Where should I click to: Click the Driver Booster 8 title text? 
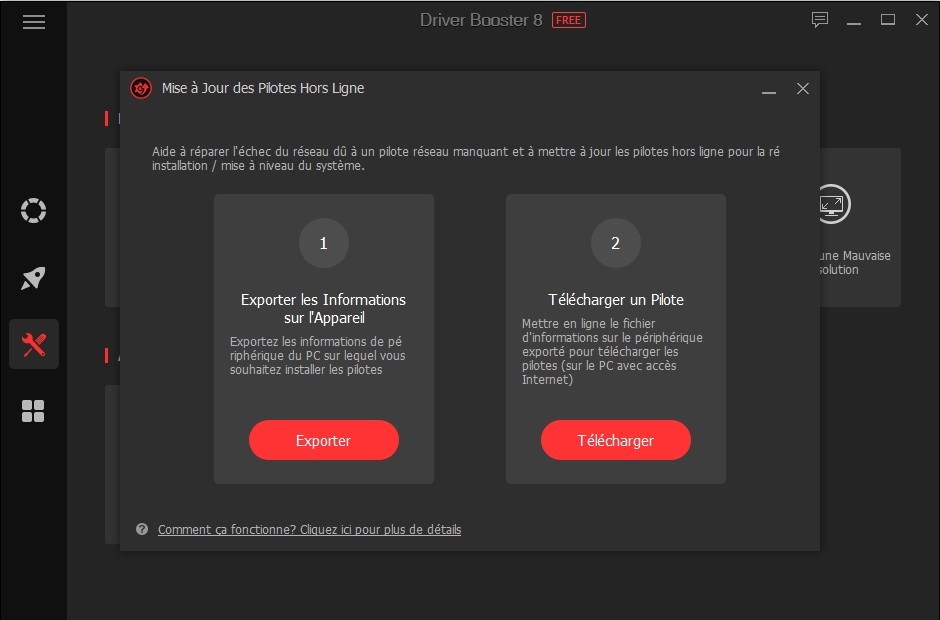coord(481,20)
